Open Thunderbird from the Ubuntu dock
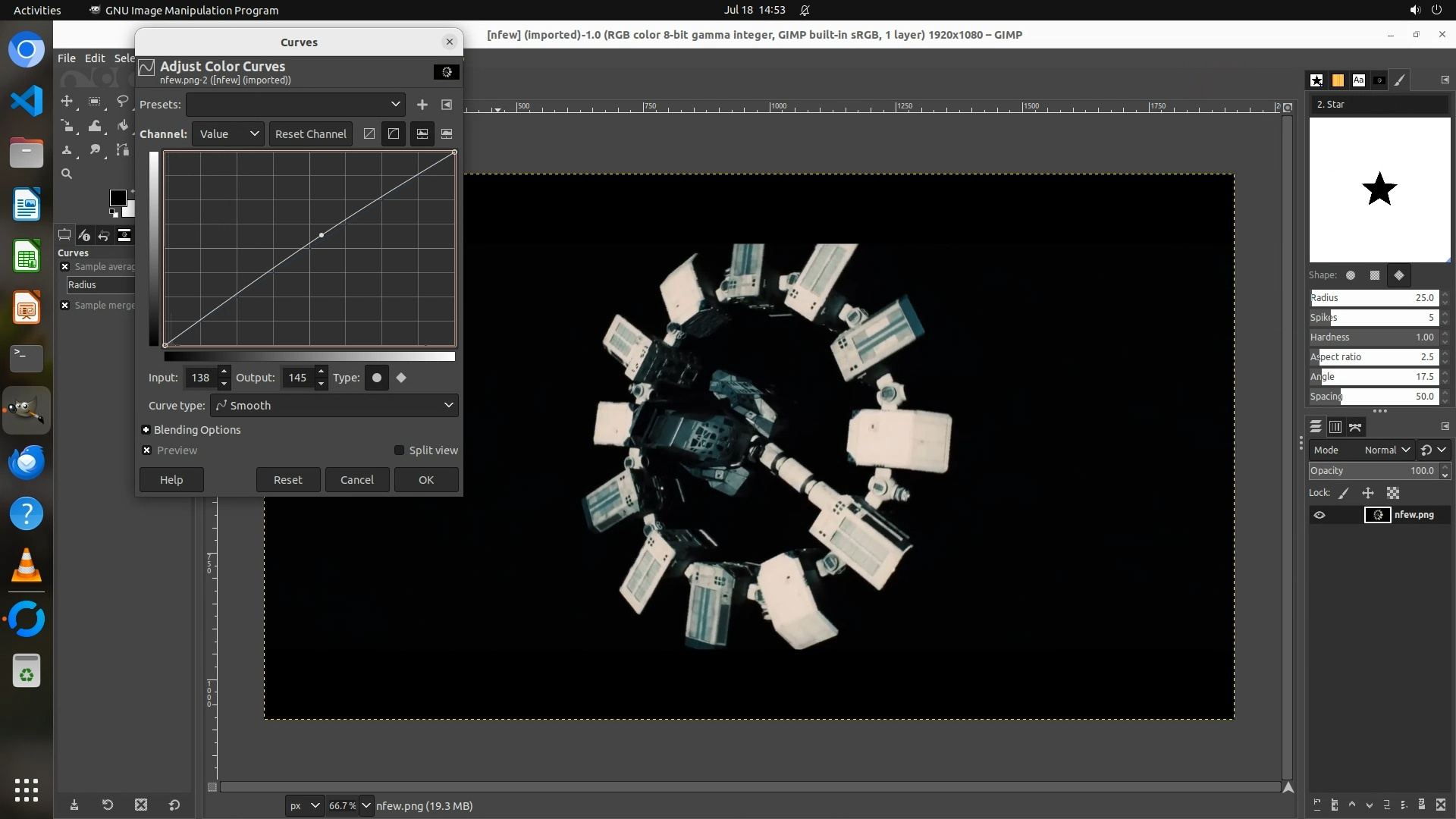 click(x=27, y=463)
